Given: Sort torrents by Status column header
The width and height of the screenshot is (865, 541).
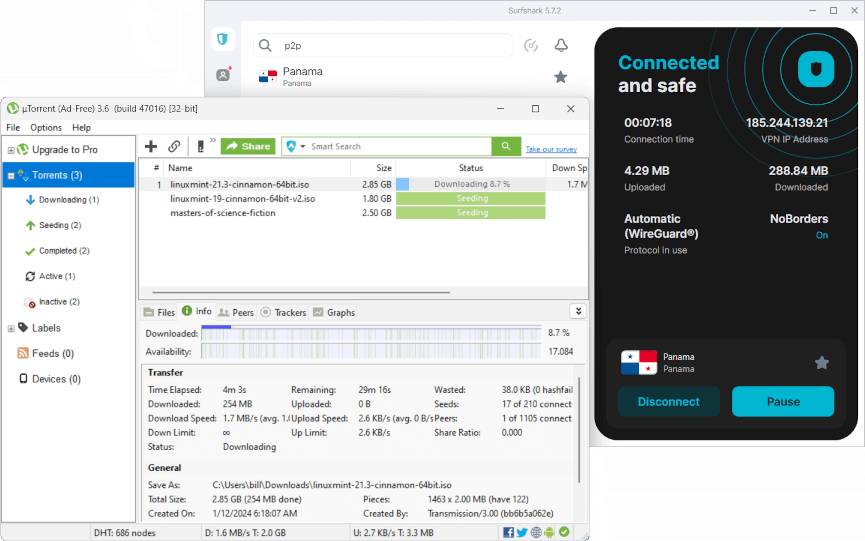Looking at the screenshot, I should tap(471, 168).
